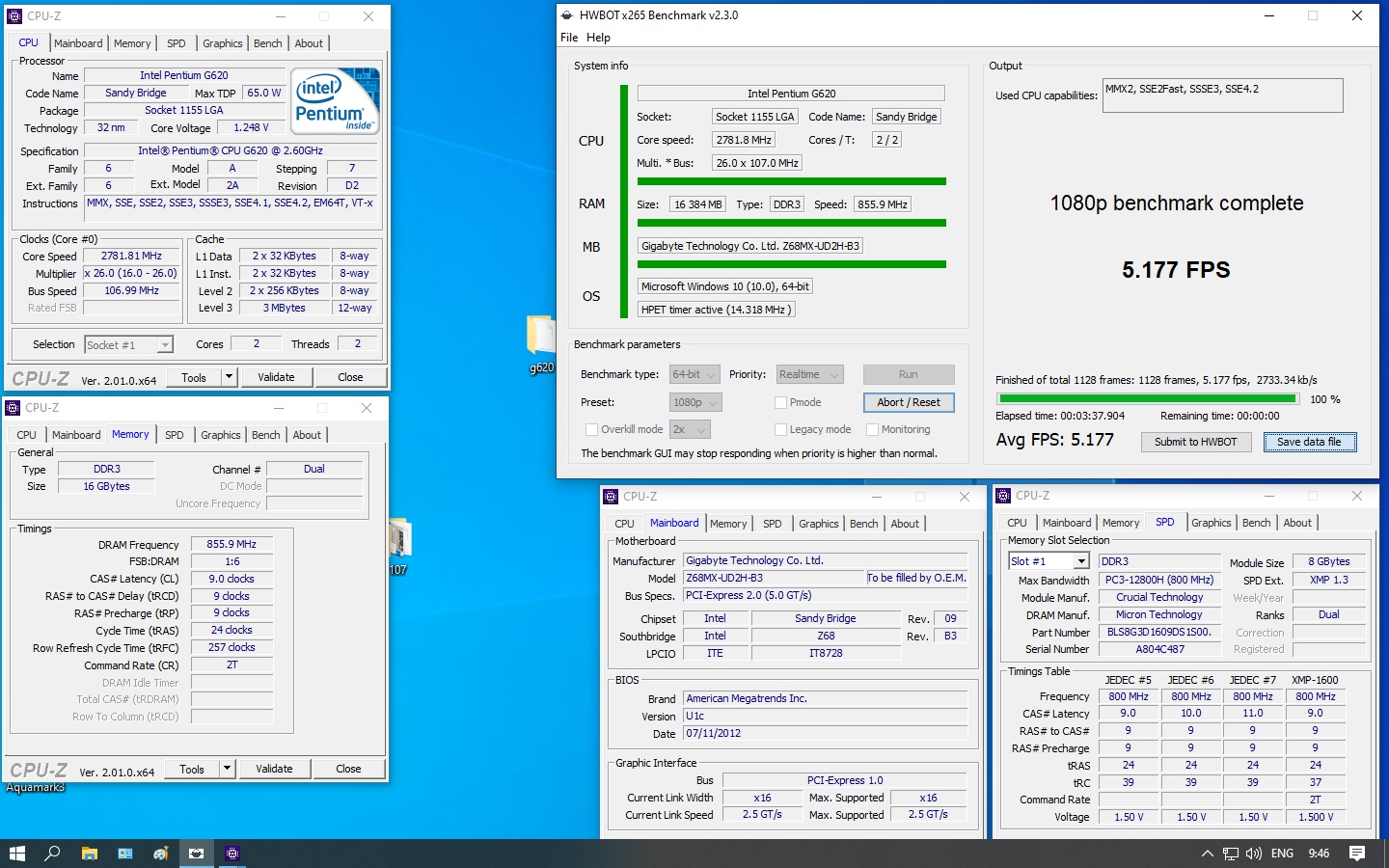Image resolution: width=1389 pixels, height=868 pixels.
Task: Switch to Mainboard tab in top-left CPU-Z
Action: tap(78, 43)
